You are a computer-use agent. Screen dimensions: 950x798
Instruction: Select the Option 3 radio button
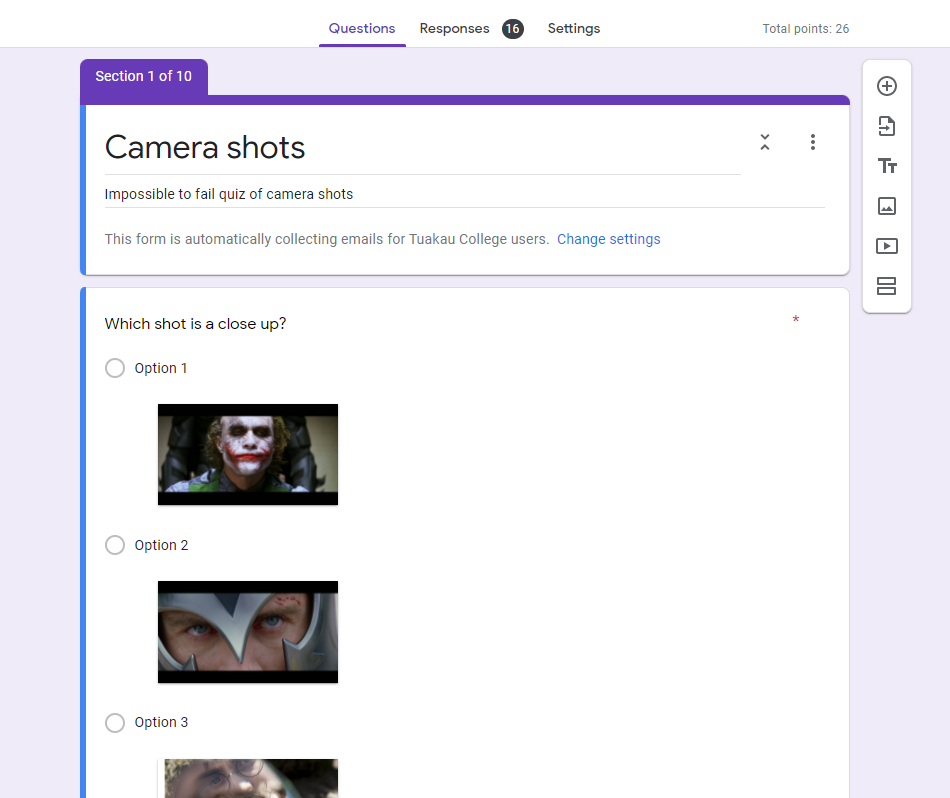pyautogui.click(x=115, y=722)
